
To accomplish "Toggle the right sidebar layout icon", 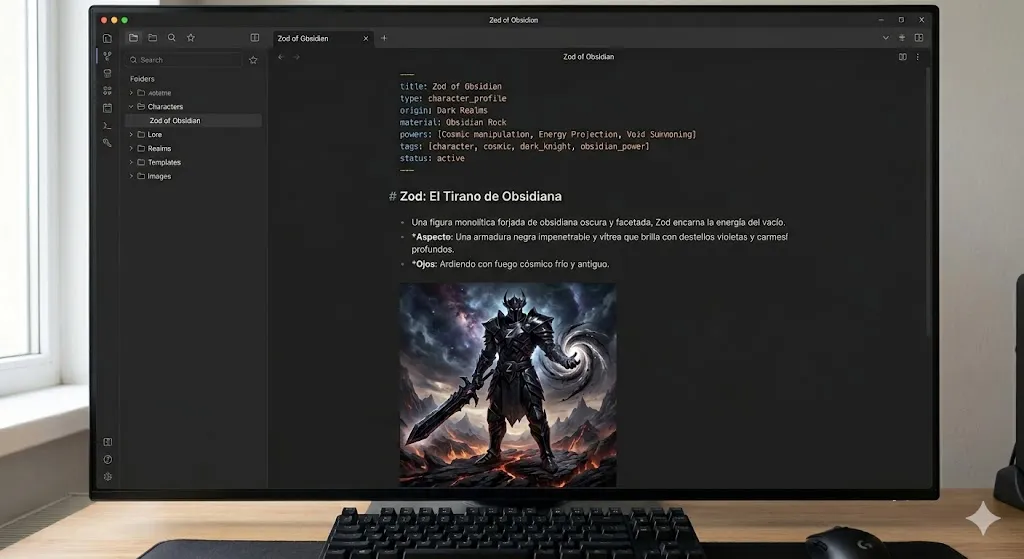I will click(x=919, y=38).
